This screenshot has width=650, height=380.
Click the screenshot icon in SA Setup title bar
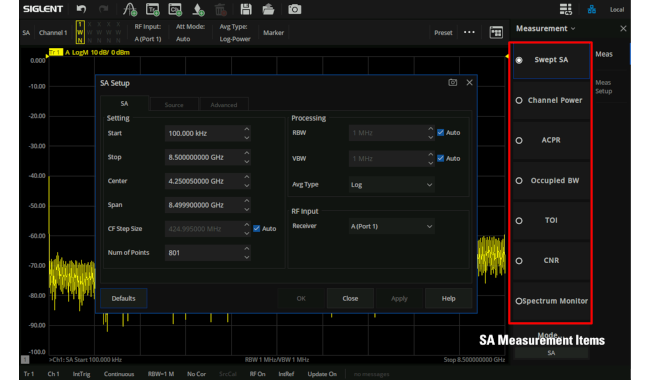452,82
